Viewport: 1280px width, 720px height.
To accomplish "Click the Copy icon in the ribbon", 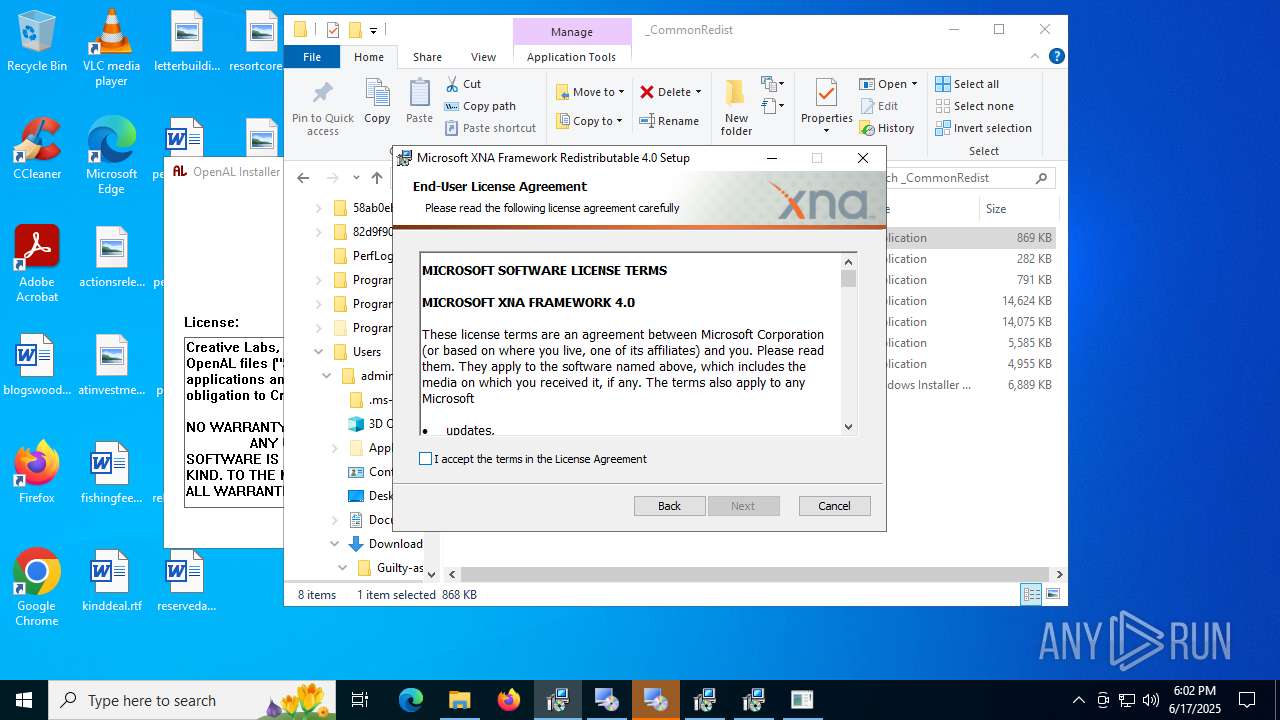I will coord(377,94).
